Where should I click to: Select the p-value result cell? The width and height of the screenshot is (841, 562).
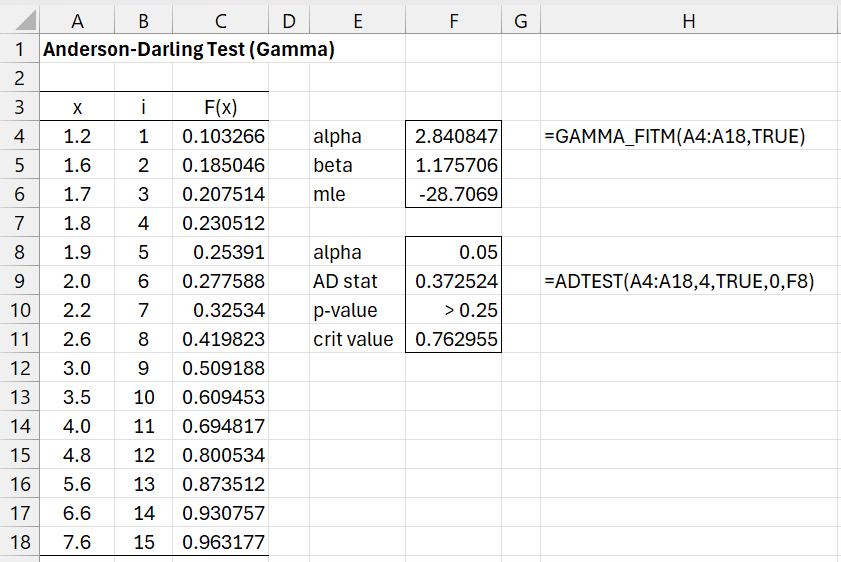tap(453, 310)
